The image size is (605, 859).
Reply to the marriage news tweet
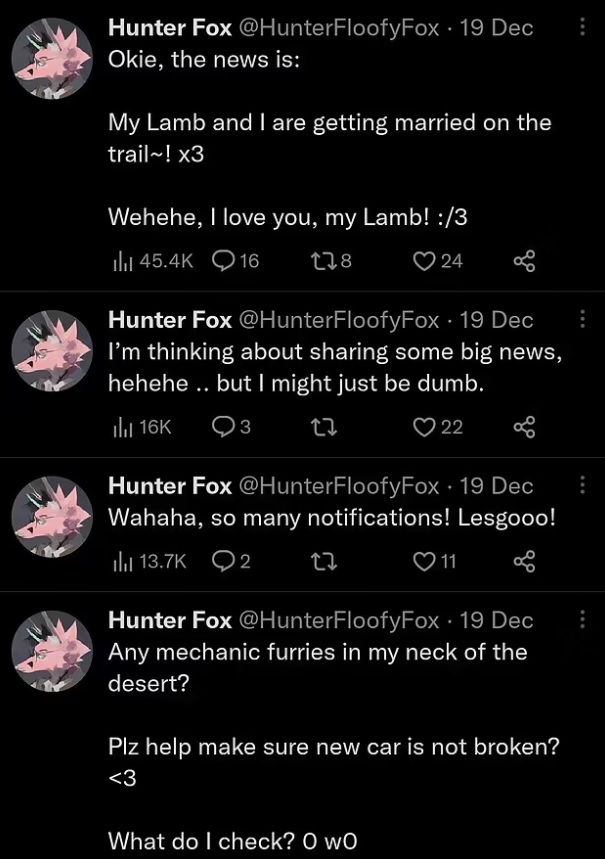pos(224,261)
